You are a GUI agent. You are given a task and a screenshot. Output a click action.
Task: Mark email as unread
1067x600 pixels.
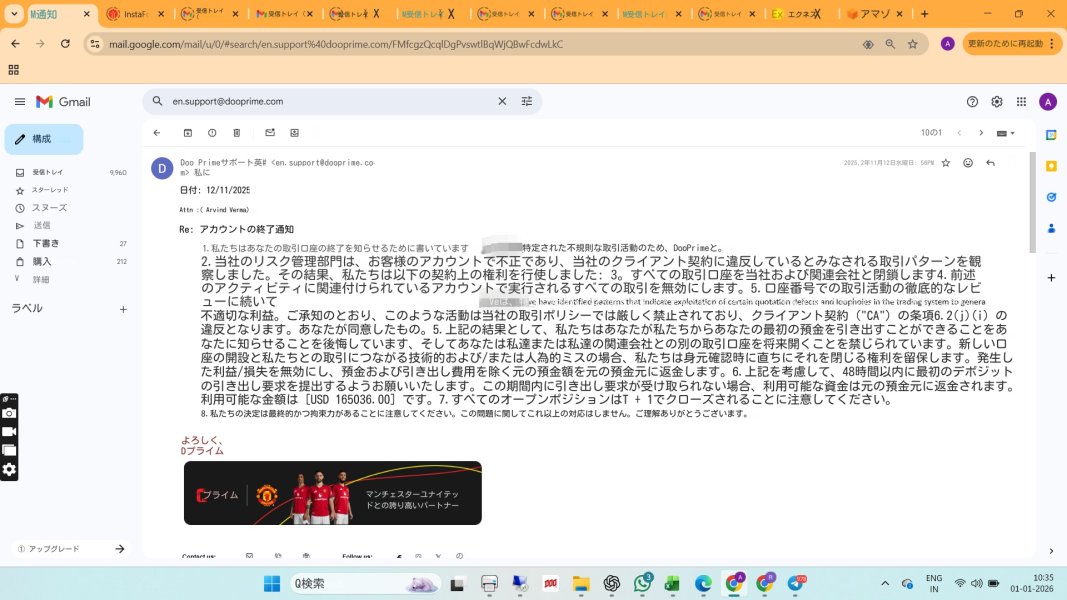pyautogui.click(x=270, y=133)
